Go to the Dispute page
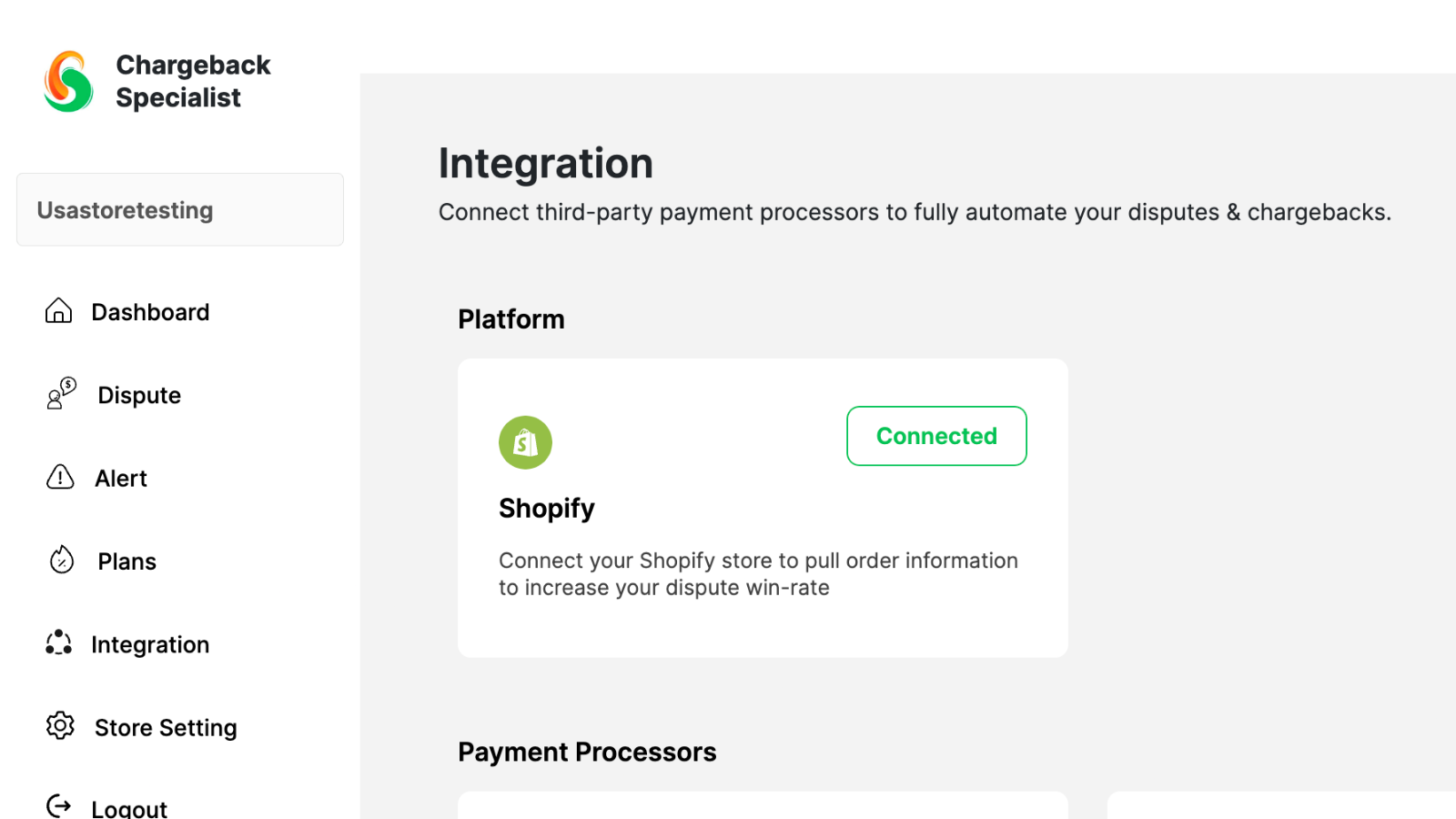 [139, 395]
